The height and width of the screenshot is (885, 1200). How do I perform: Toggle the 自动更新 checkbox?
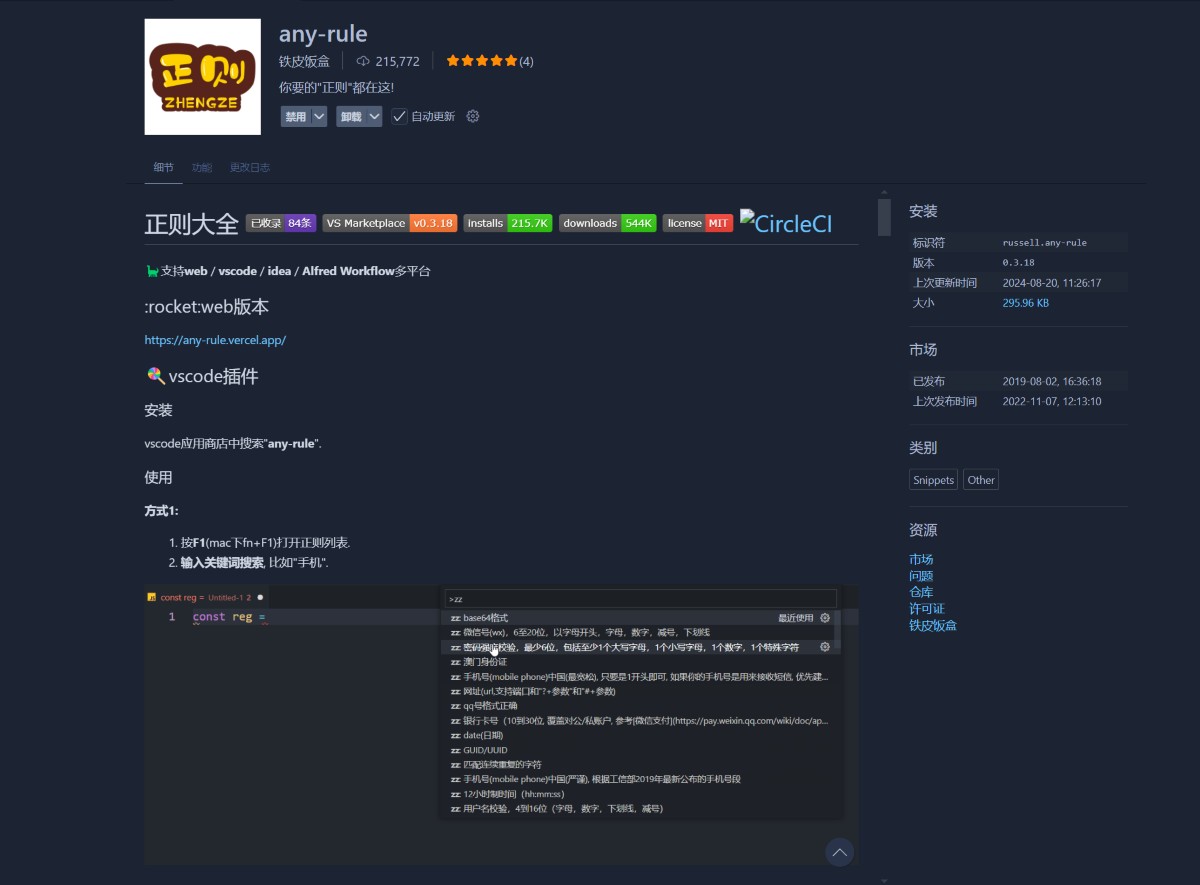[399, 116]
